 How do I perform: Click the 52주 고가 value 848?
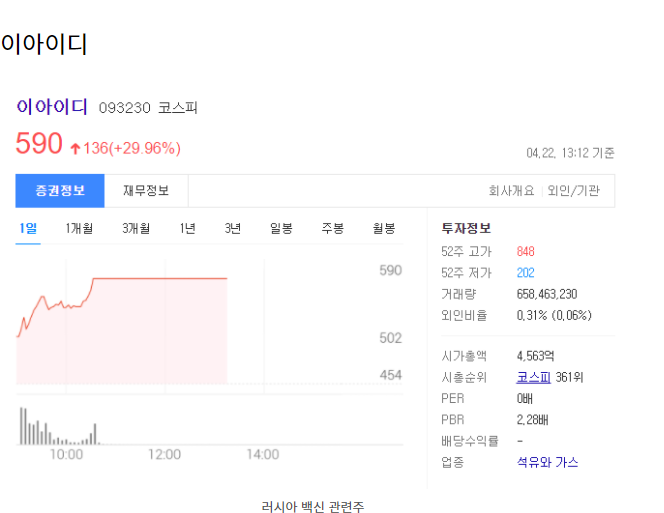(526, 252)
